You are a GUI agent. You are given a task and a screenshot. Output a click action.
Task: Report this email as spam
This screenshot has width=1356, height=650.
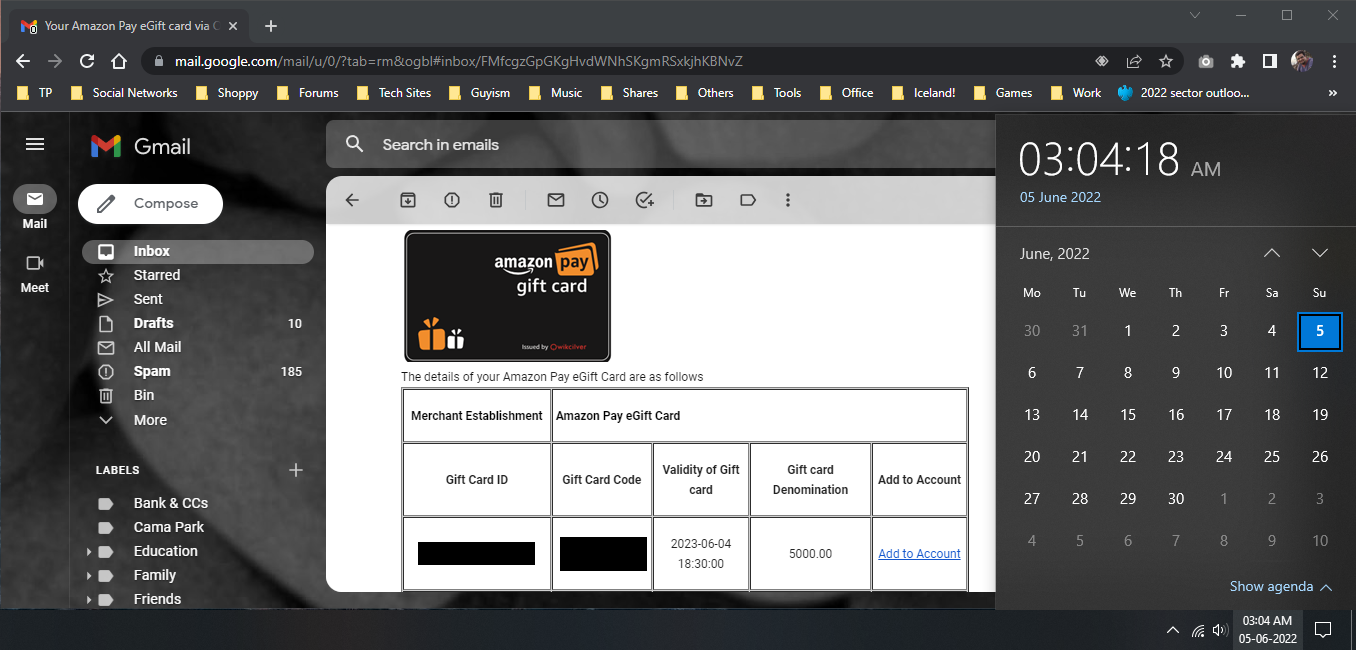point(452,200)
